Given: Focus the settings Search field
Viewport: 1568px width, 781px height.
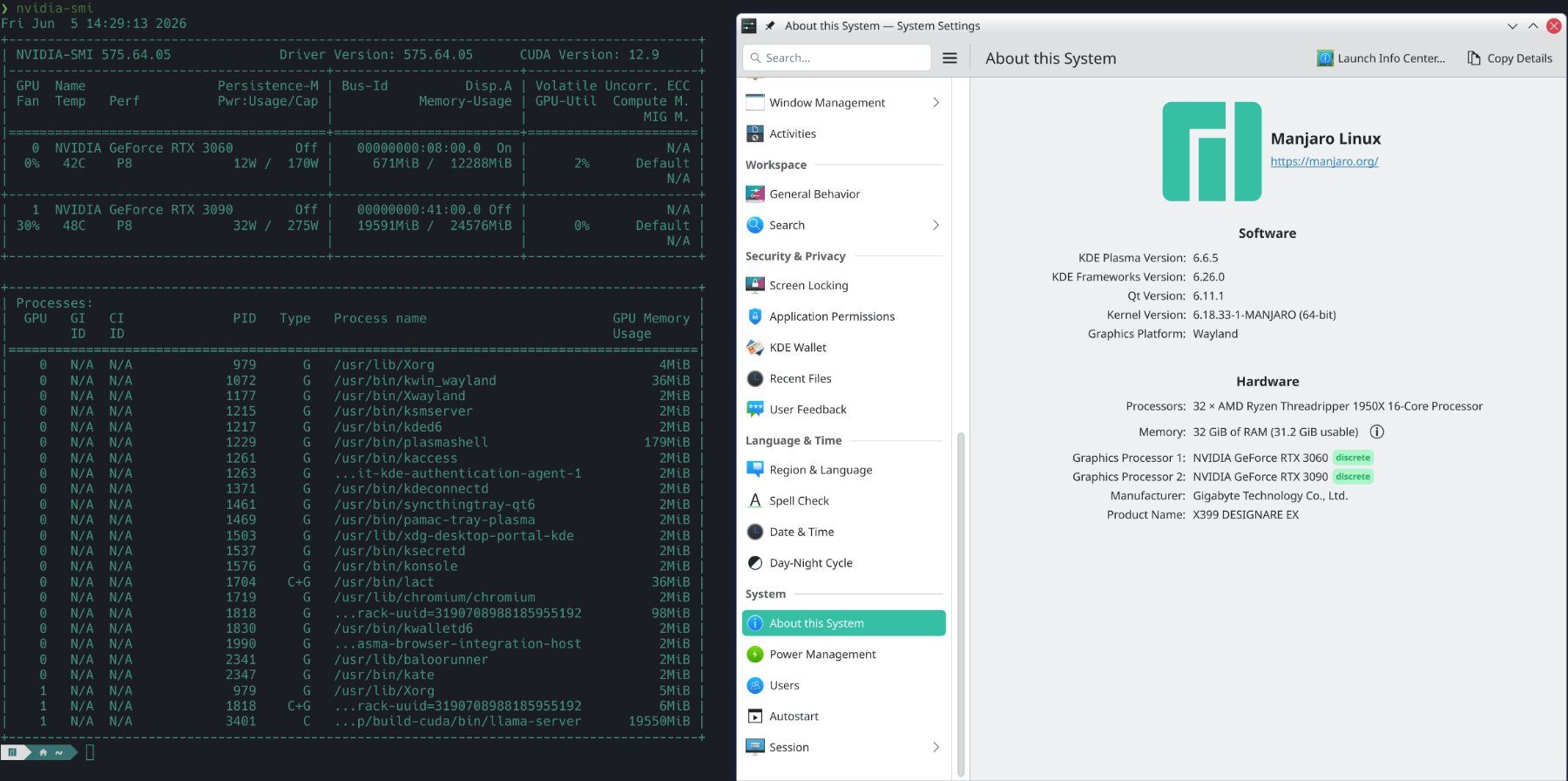Looking at the screenshot, I should (836, 58).
